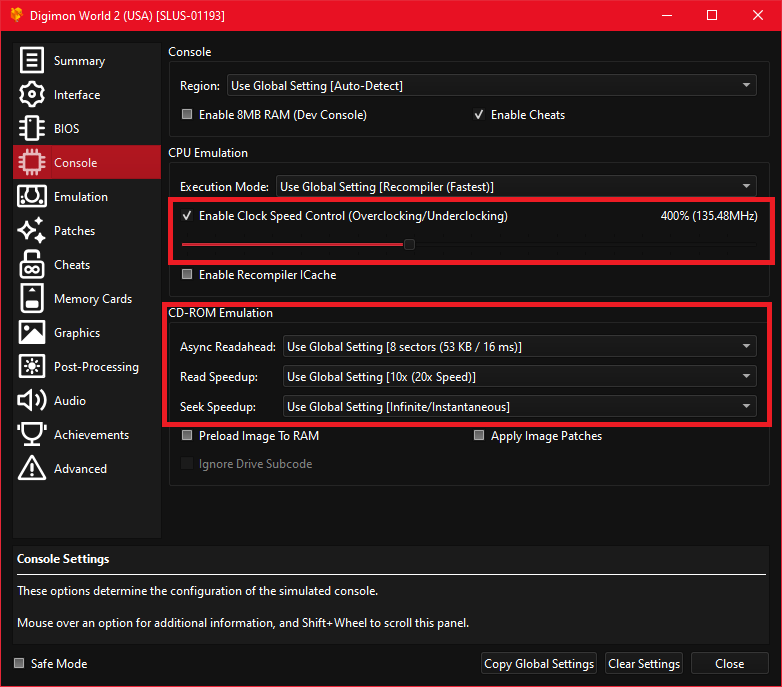Image resolution: width=782 pixels, height=687 pixels.
Task: Open the Cheats icon in sidebar
Action: (x=32, y=264)
